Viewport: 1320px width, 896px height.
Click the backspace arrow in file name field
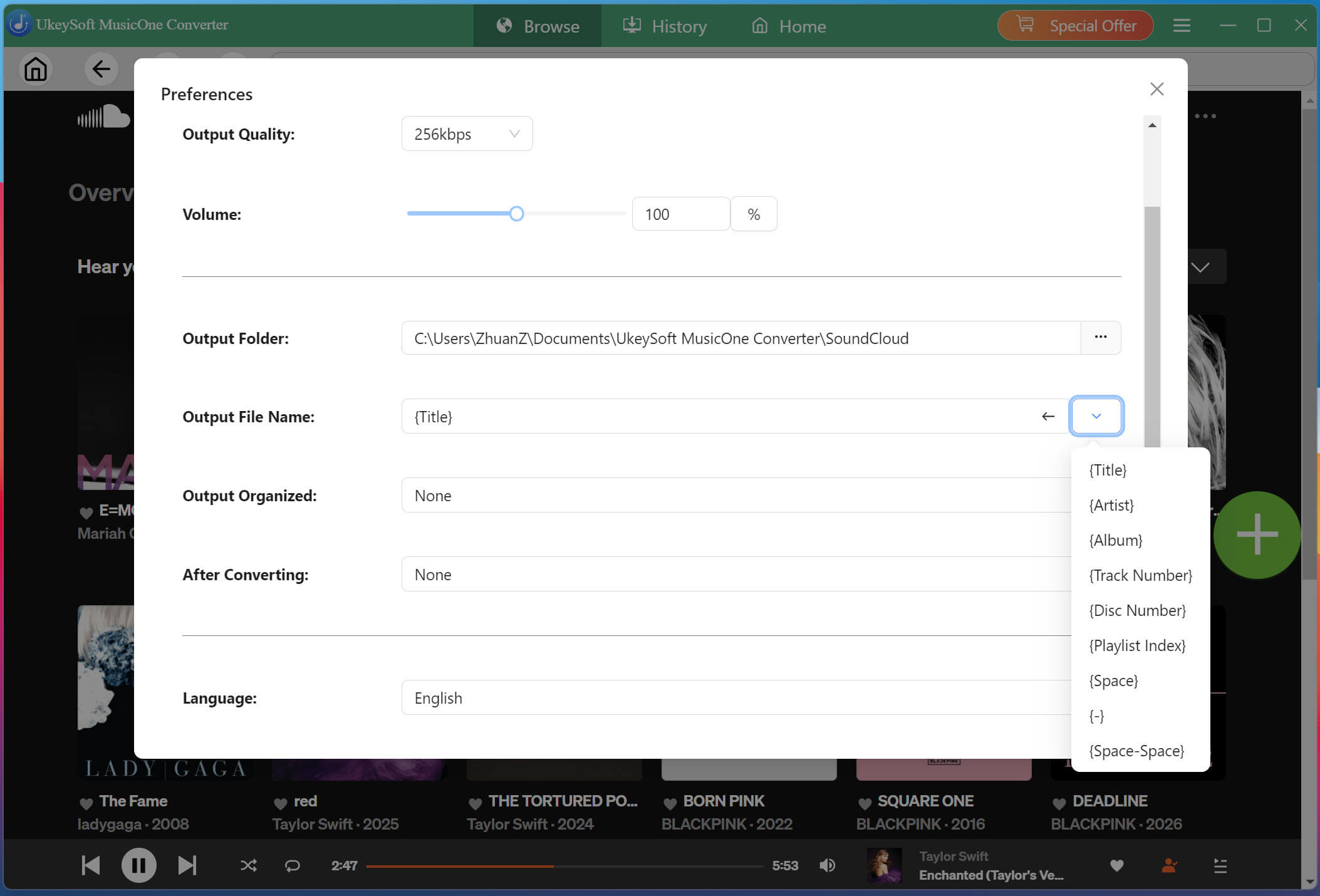[1048, 416]
